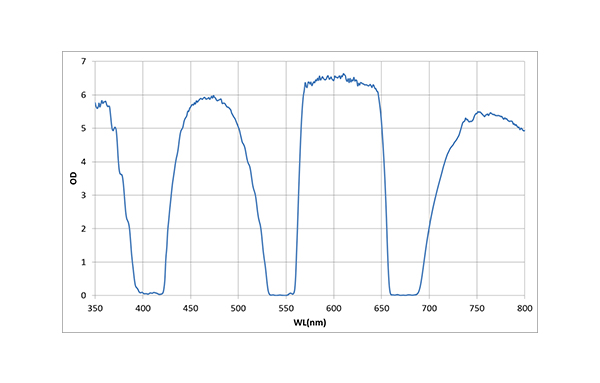Select the 2 label on OD axis
The image size is (600, 383).
[84, 229]
